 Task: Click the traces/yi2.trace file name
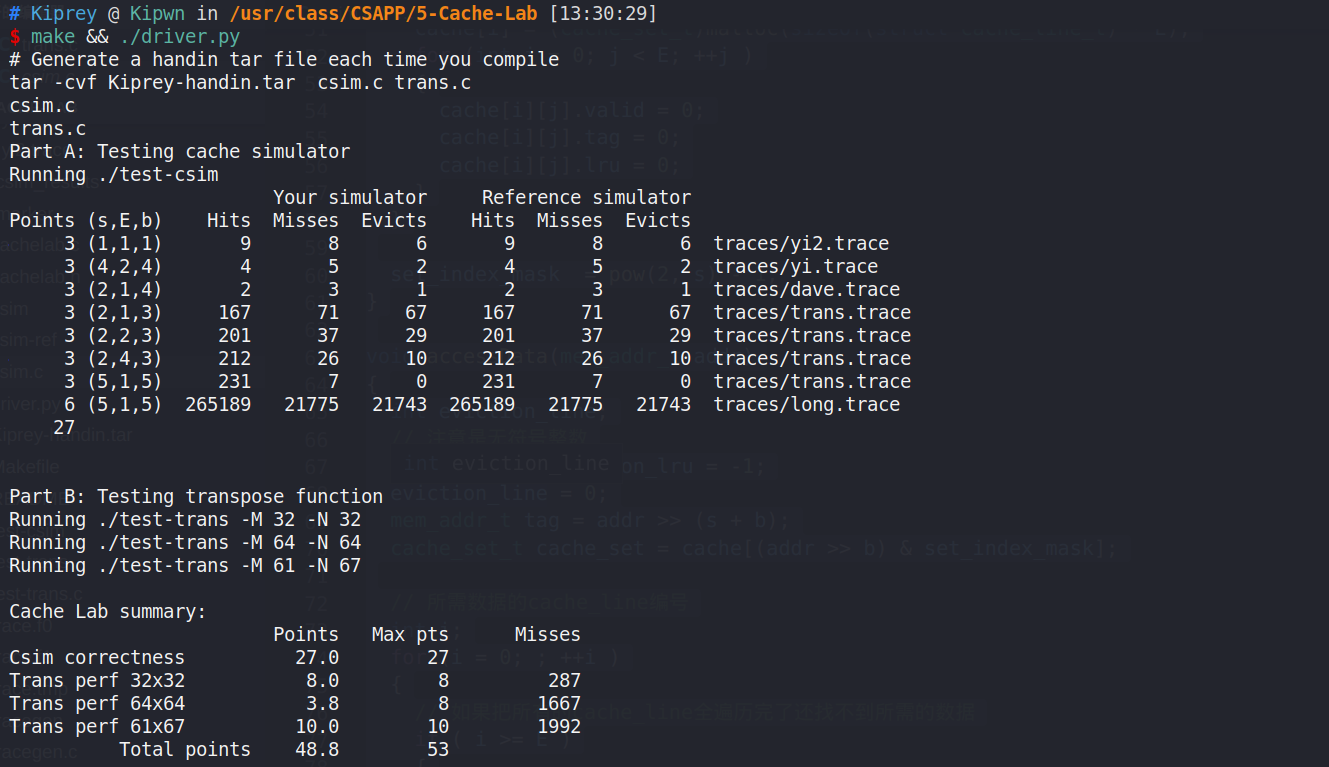click(801, 244)
